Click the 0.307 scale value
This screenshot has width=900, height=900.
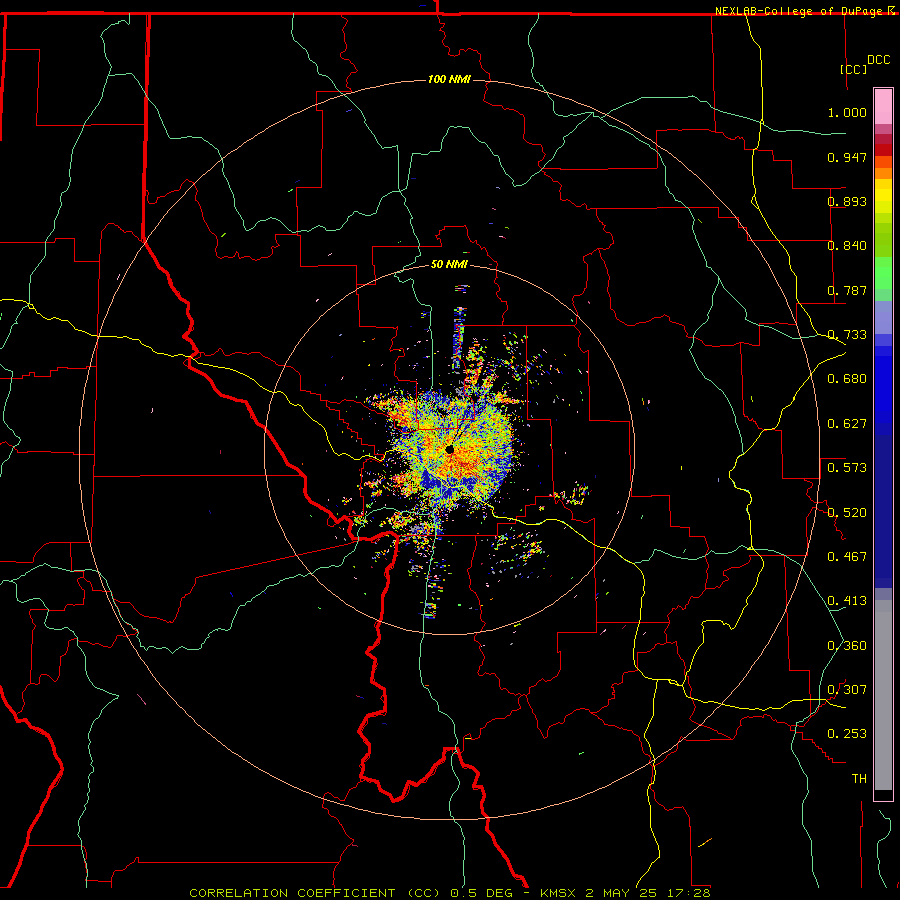[x=847, y=690]
